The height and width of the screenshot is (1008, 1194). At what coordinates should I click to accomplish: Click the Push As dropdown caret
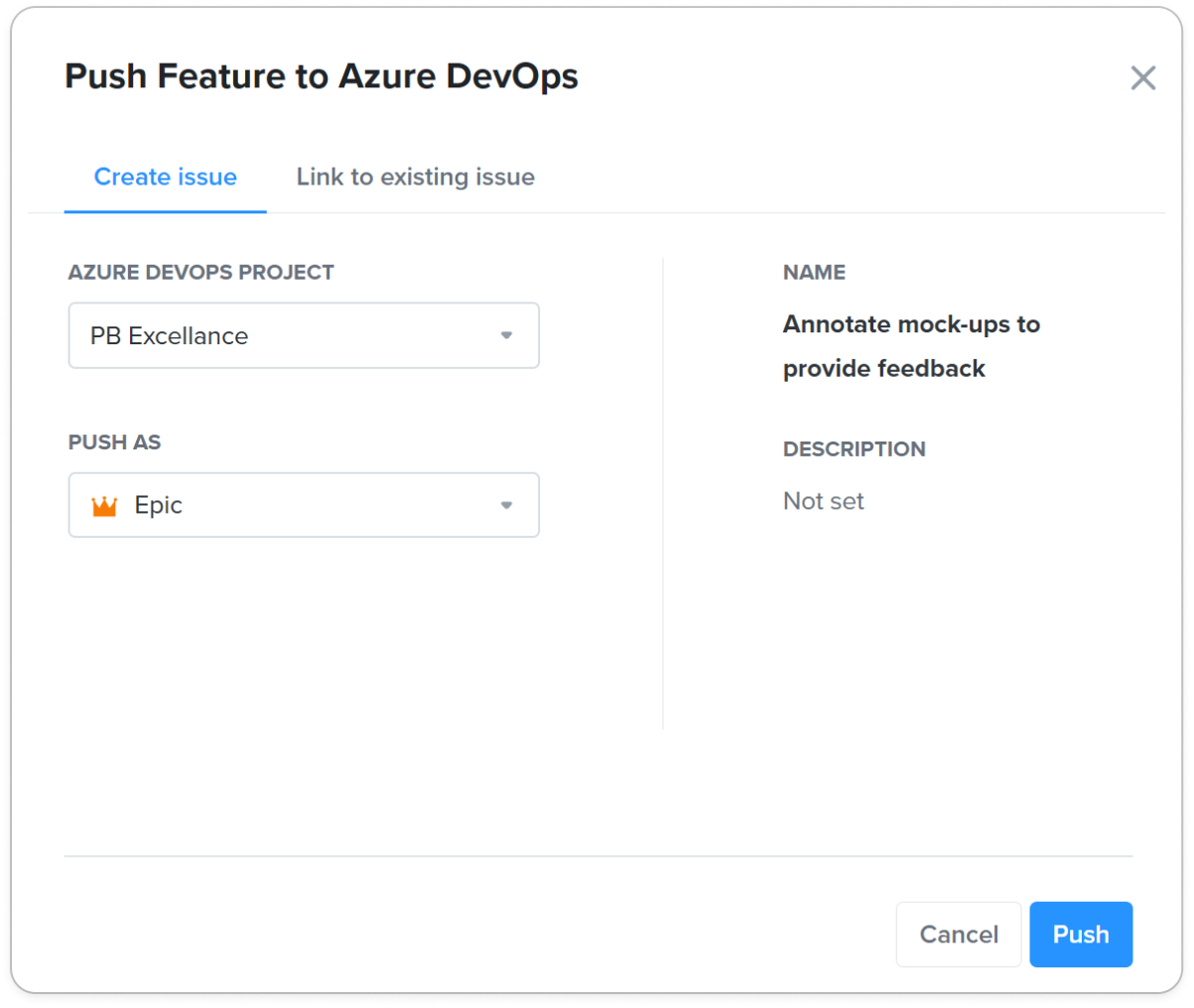pos(506,505)
